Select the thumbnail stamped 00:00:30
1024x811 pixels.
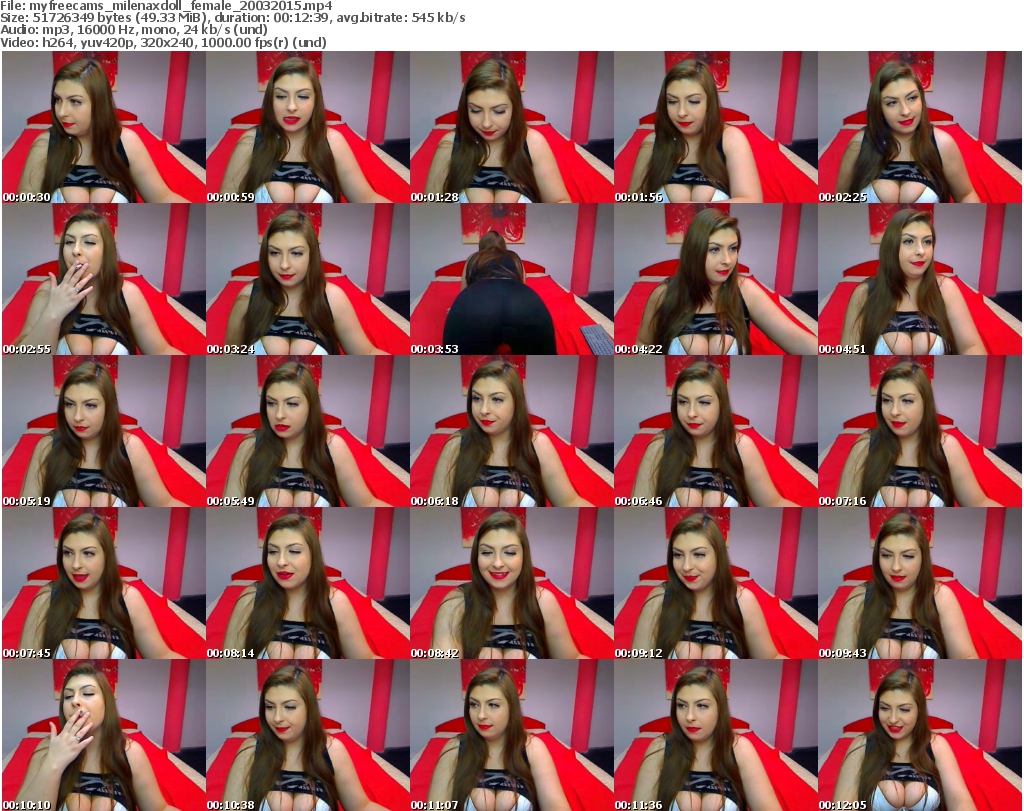(104, 127)
